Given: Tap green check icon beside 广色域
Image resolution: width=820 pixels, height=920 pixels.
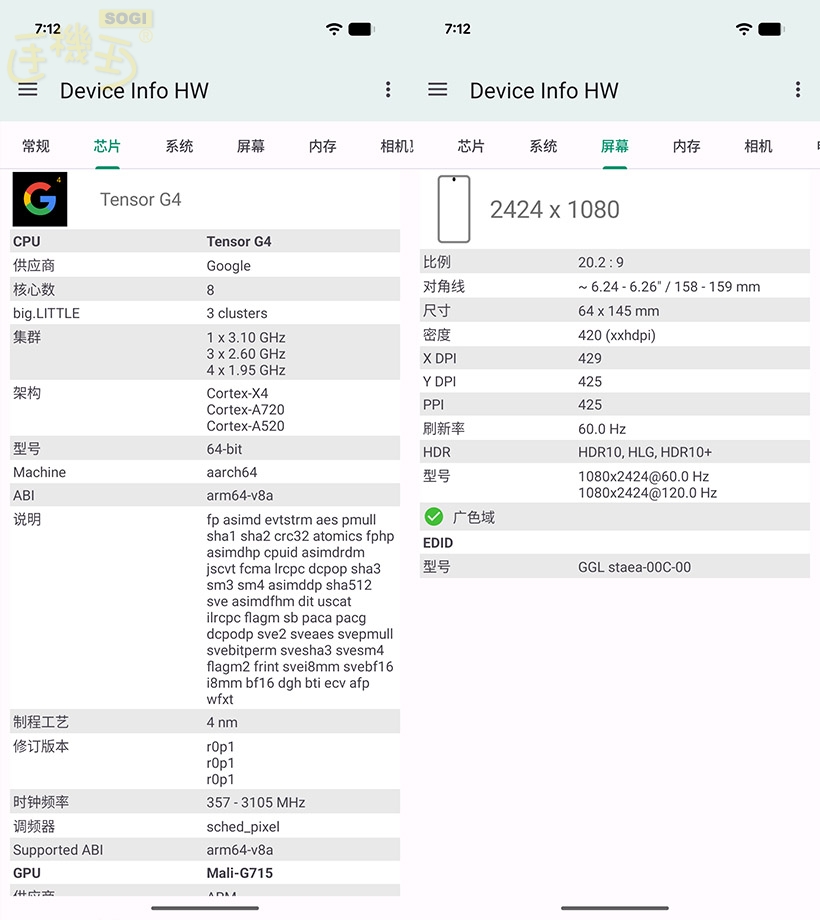Looking at the screenshot, I should click(434, 517).
